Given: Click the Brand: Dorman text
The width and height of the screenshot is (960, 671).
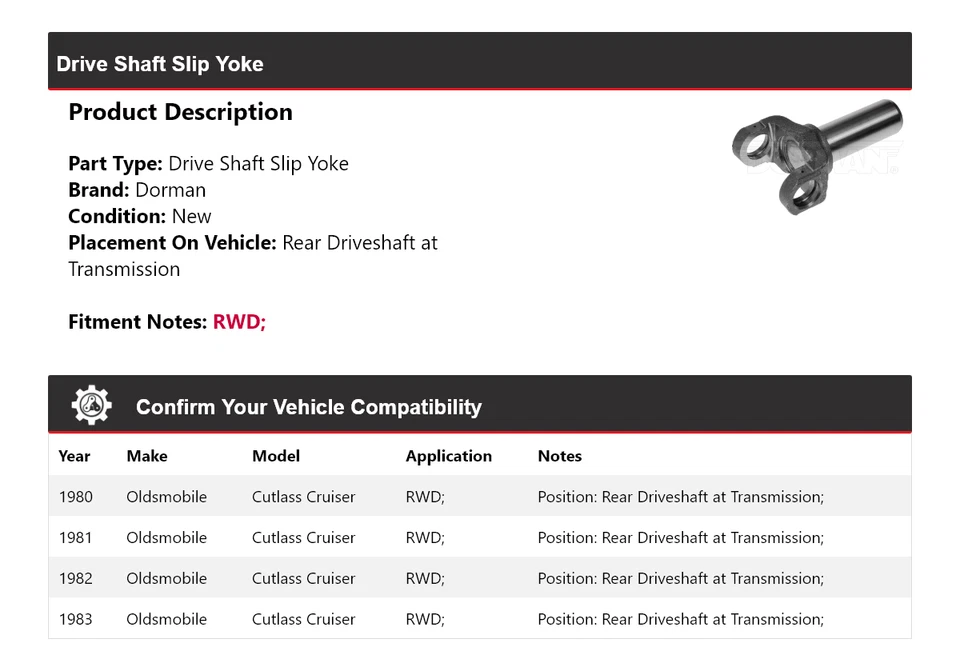Looking at the screenshot, I should point(137,190).
